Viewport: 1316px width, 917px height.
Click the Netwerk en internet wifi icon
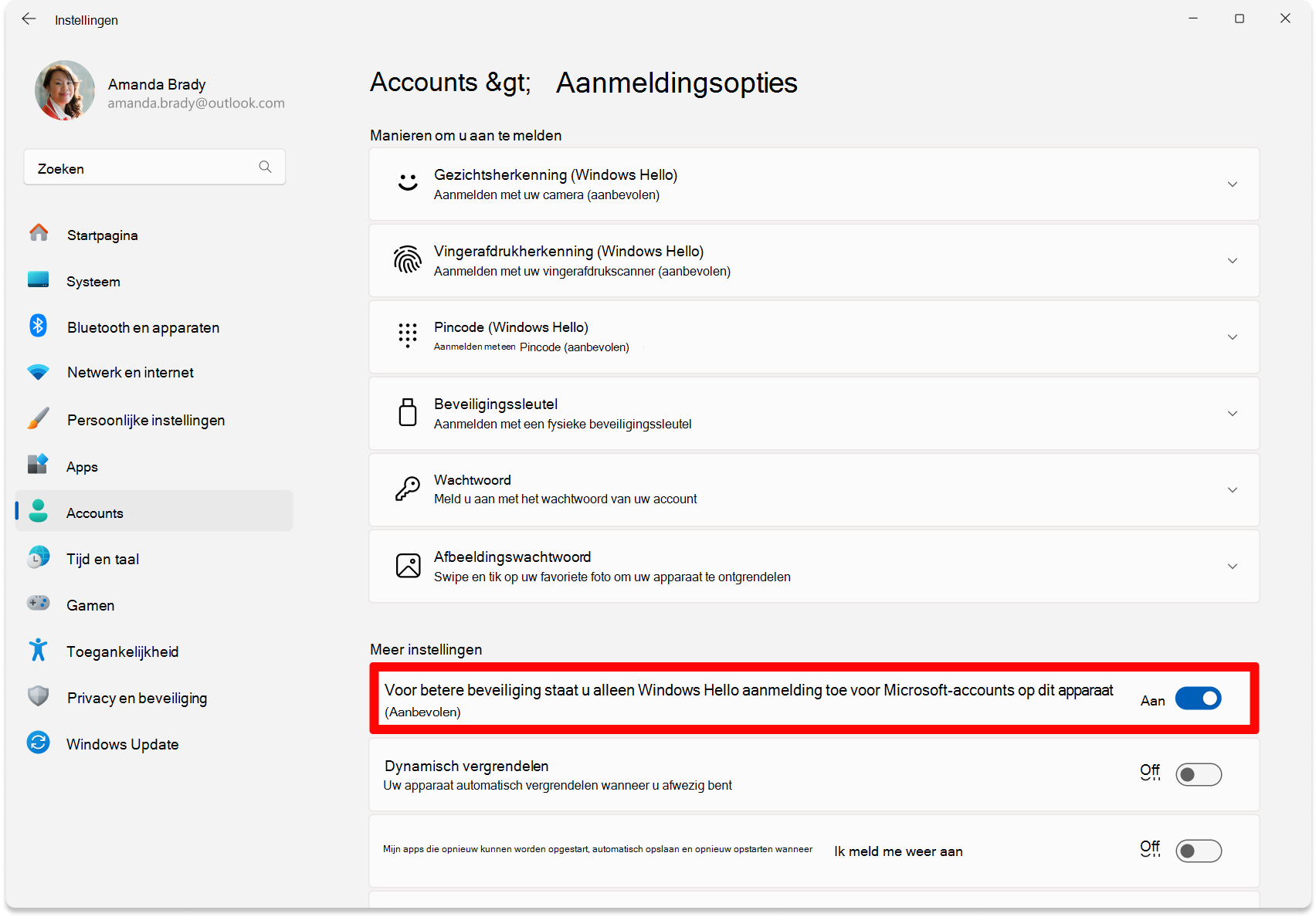[x=38, y=372]
